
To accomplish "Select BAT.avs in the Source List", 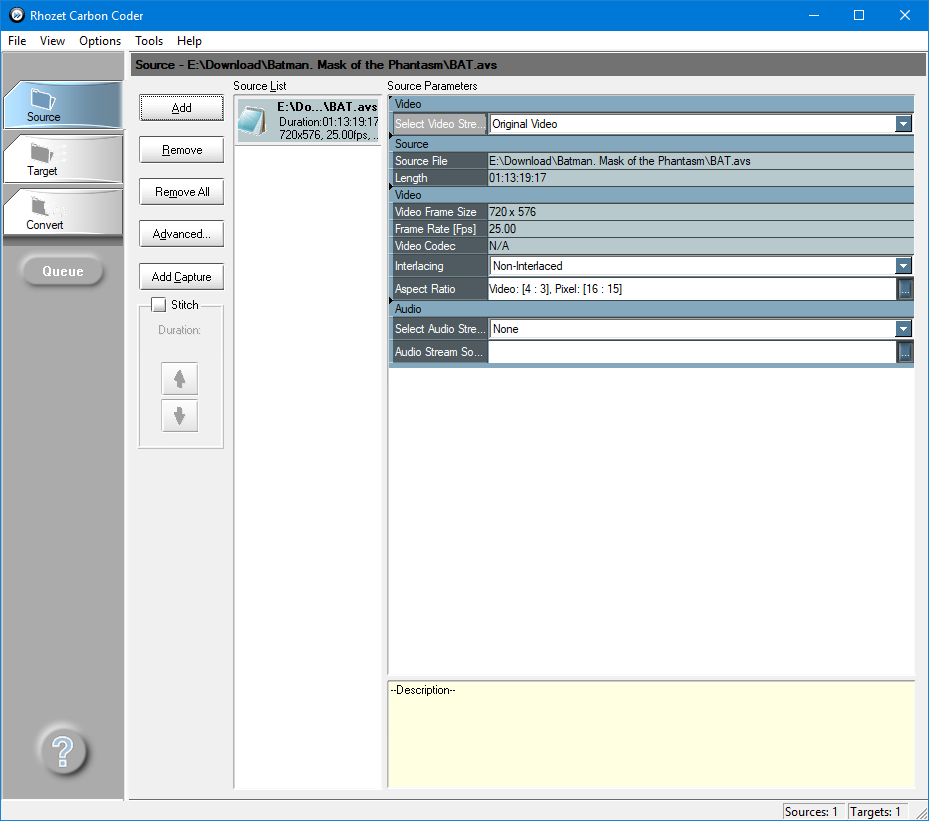I will [x=308, y=121].
